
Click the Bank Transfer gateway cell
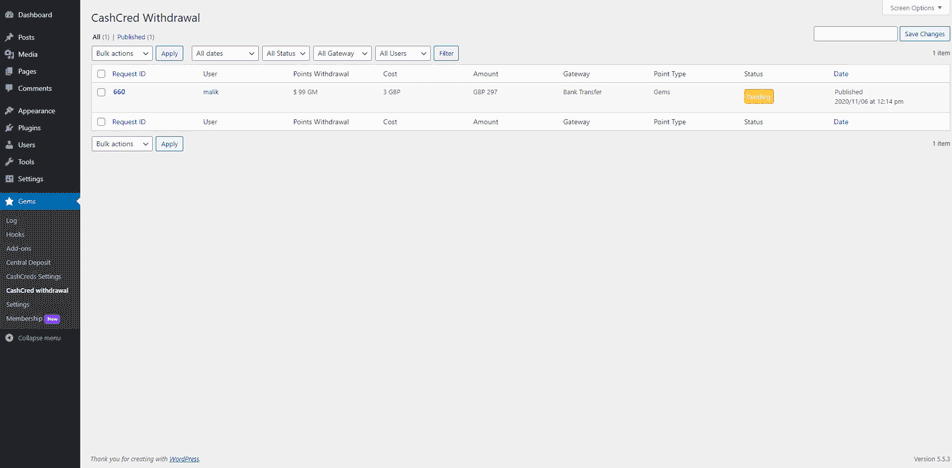click(583, 92)
